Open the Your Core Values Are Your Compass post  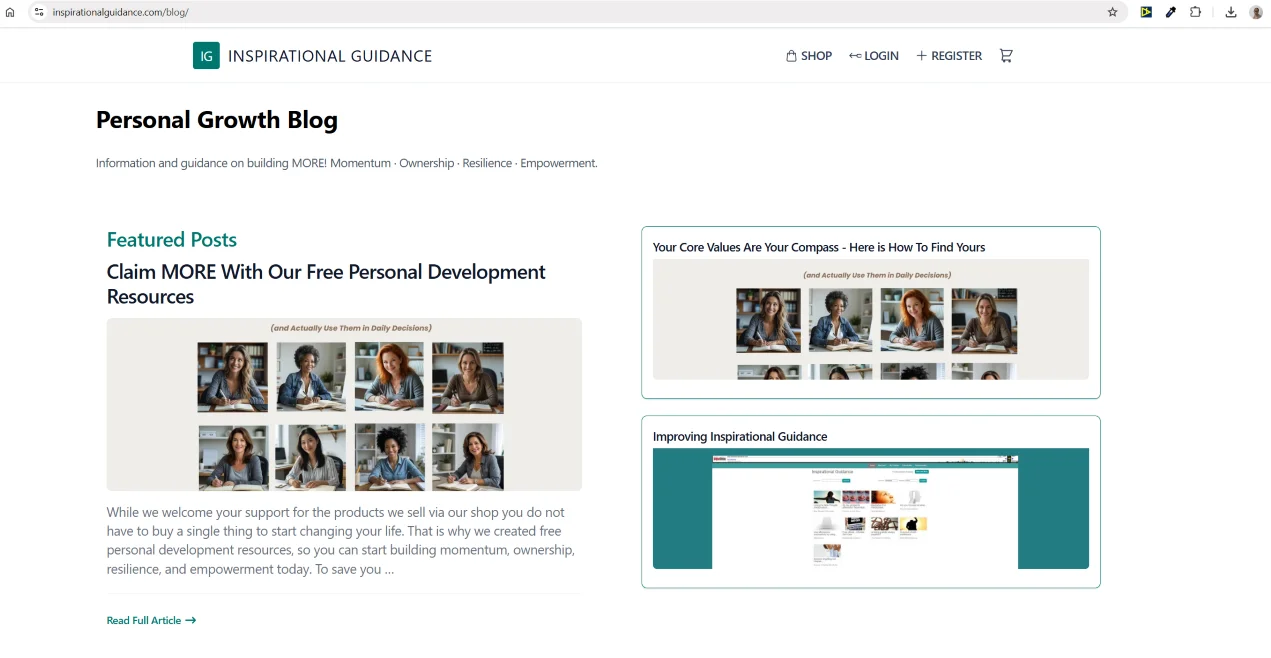point(818,247)
